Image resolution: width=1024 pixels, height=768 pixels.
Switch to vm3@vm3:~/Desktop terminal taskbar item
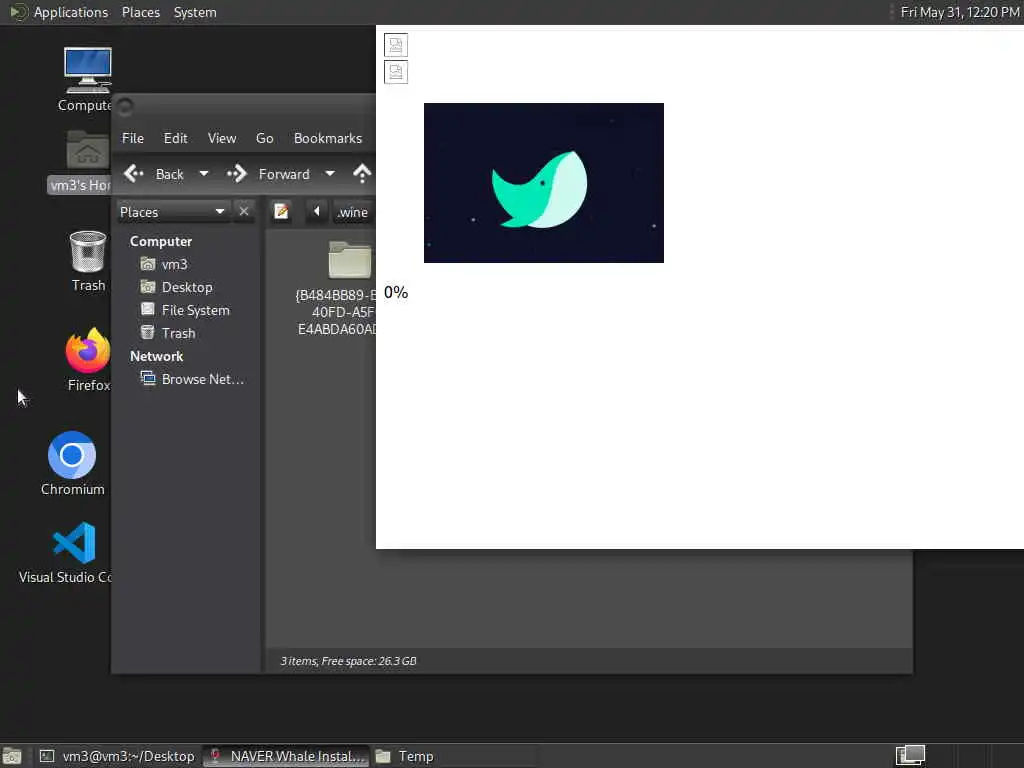click(118, 756)
